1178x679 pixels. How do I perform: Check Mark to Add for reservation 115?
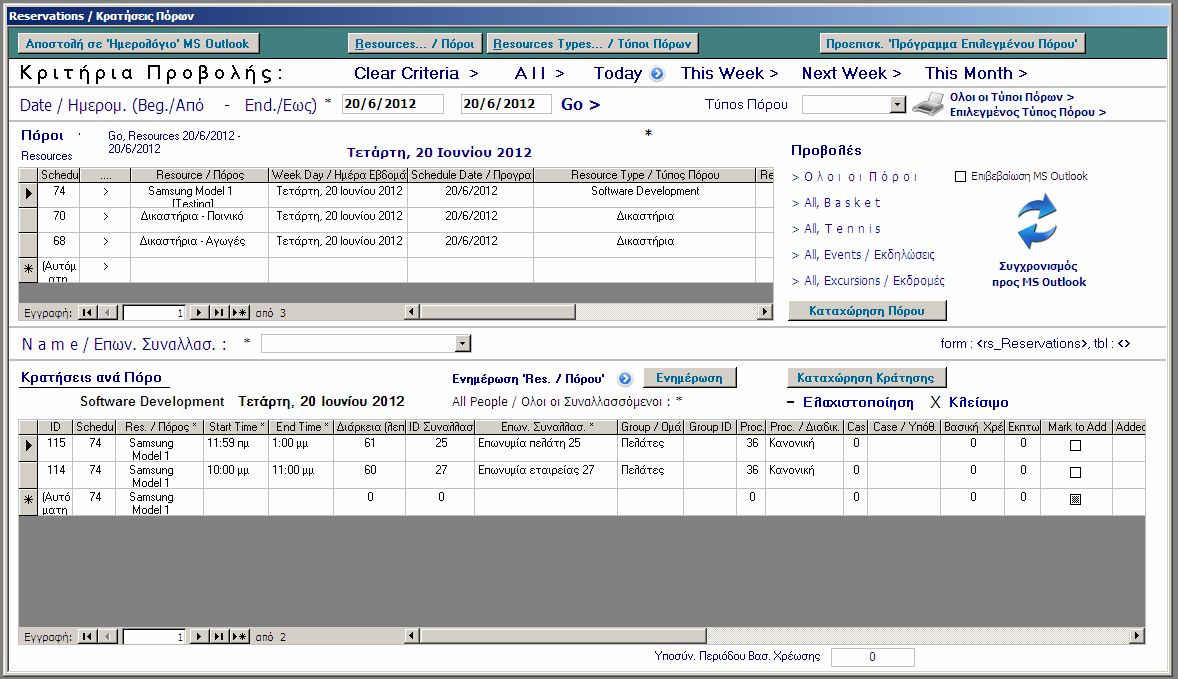click(x=1075, y=445)
